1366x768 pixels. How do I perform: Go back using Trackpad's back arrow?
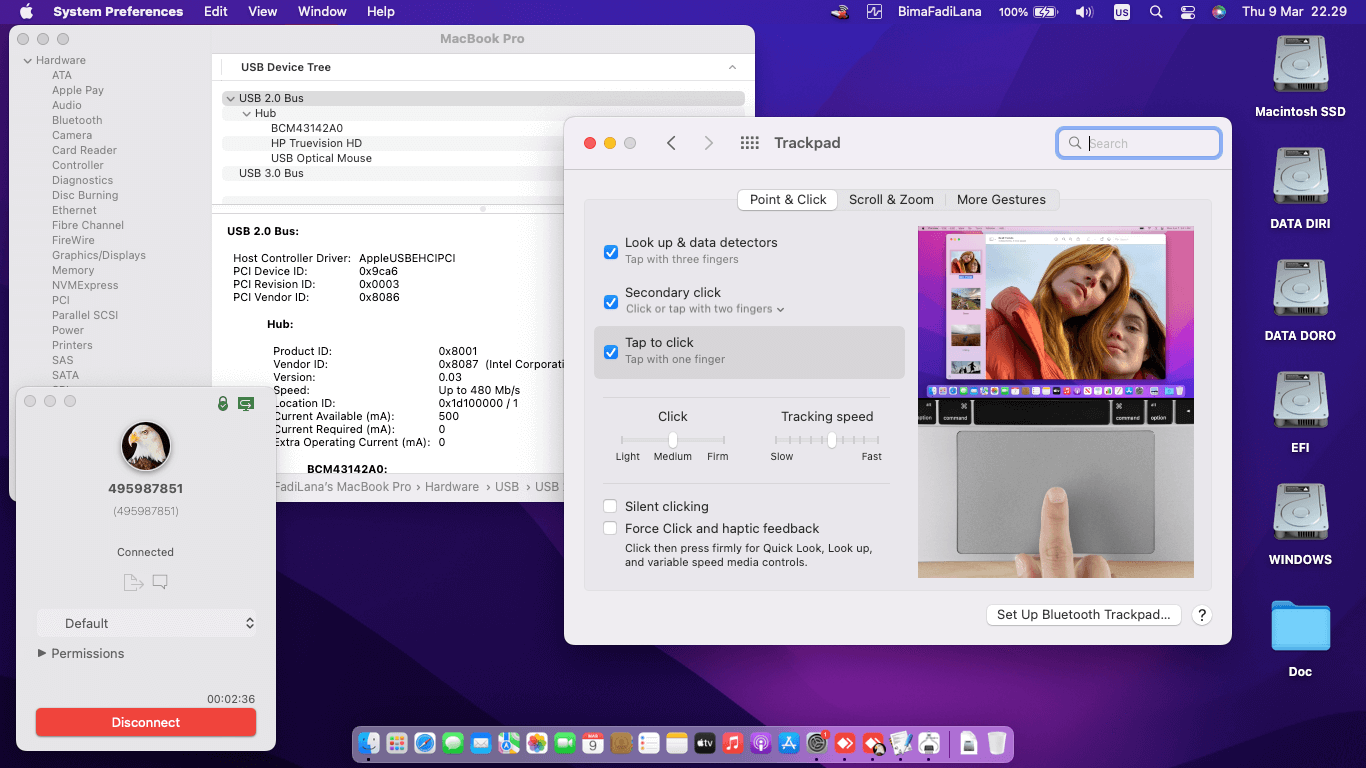(671, 143)
